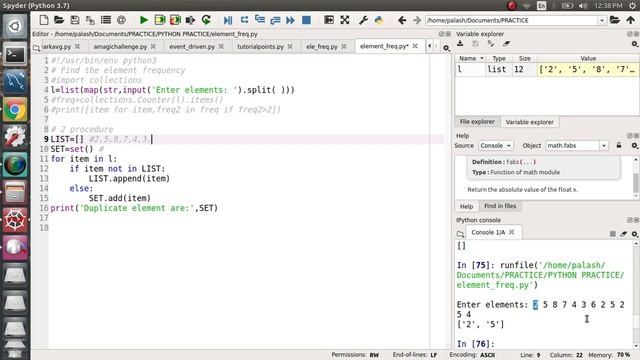Lock the Help pane with the padlock toggle
The height and width of the screenshot is (360, 640).
coord(619,145)
